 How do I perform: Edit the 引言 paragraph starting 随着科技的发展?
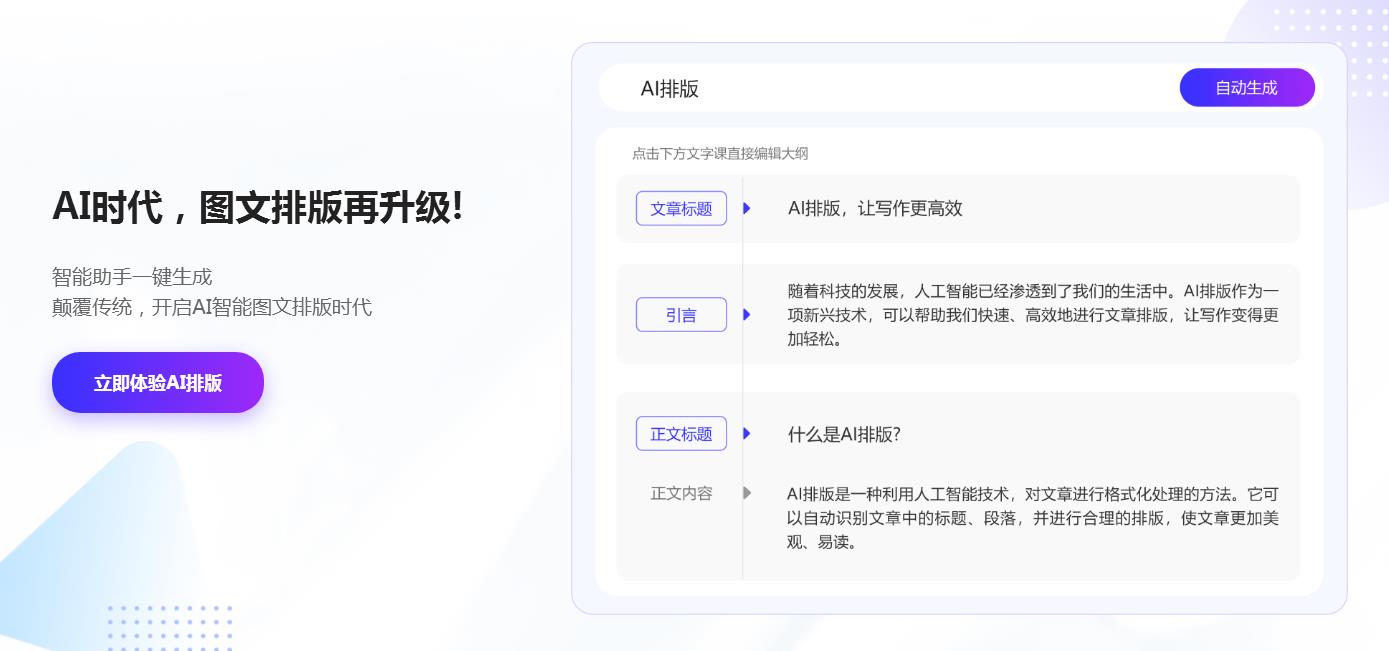[1032, 315]
